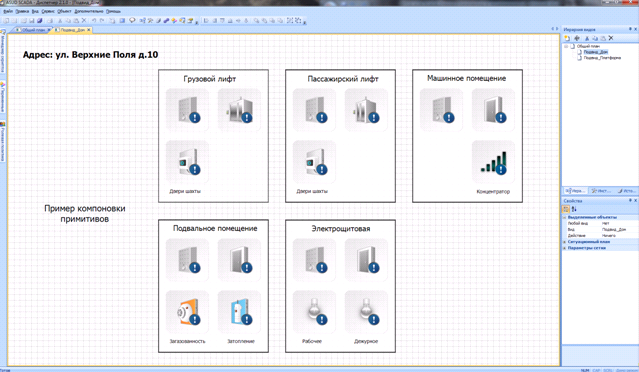Close the Общий план document tab
This screenshot has width=639, height=372.
(49, 30)
